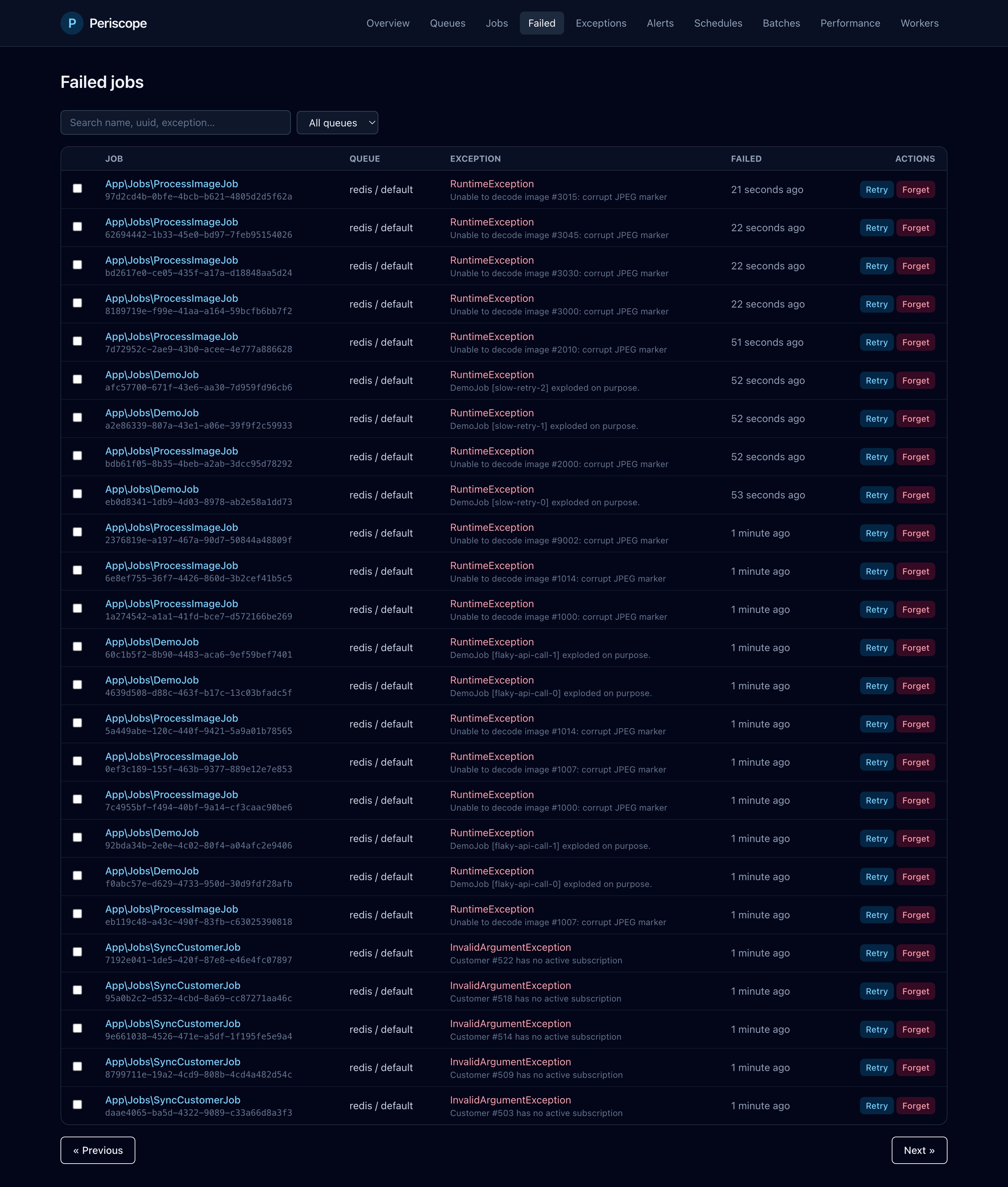Forget the image #3030 failed job

click(915, 266)
